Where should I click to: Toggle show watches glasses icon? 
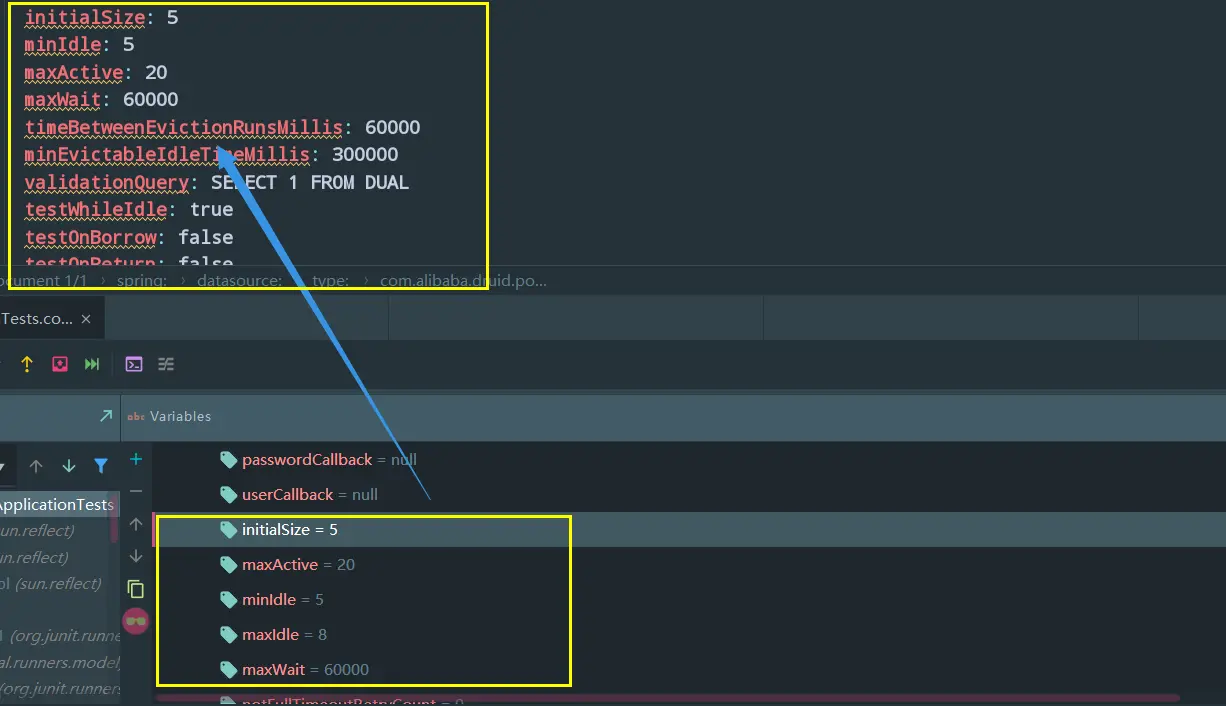pos(136,621)
